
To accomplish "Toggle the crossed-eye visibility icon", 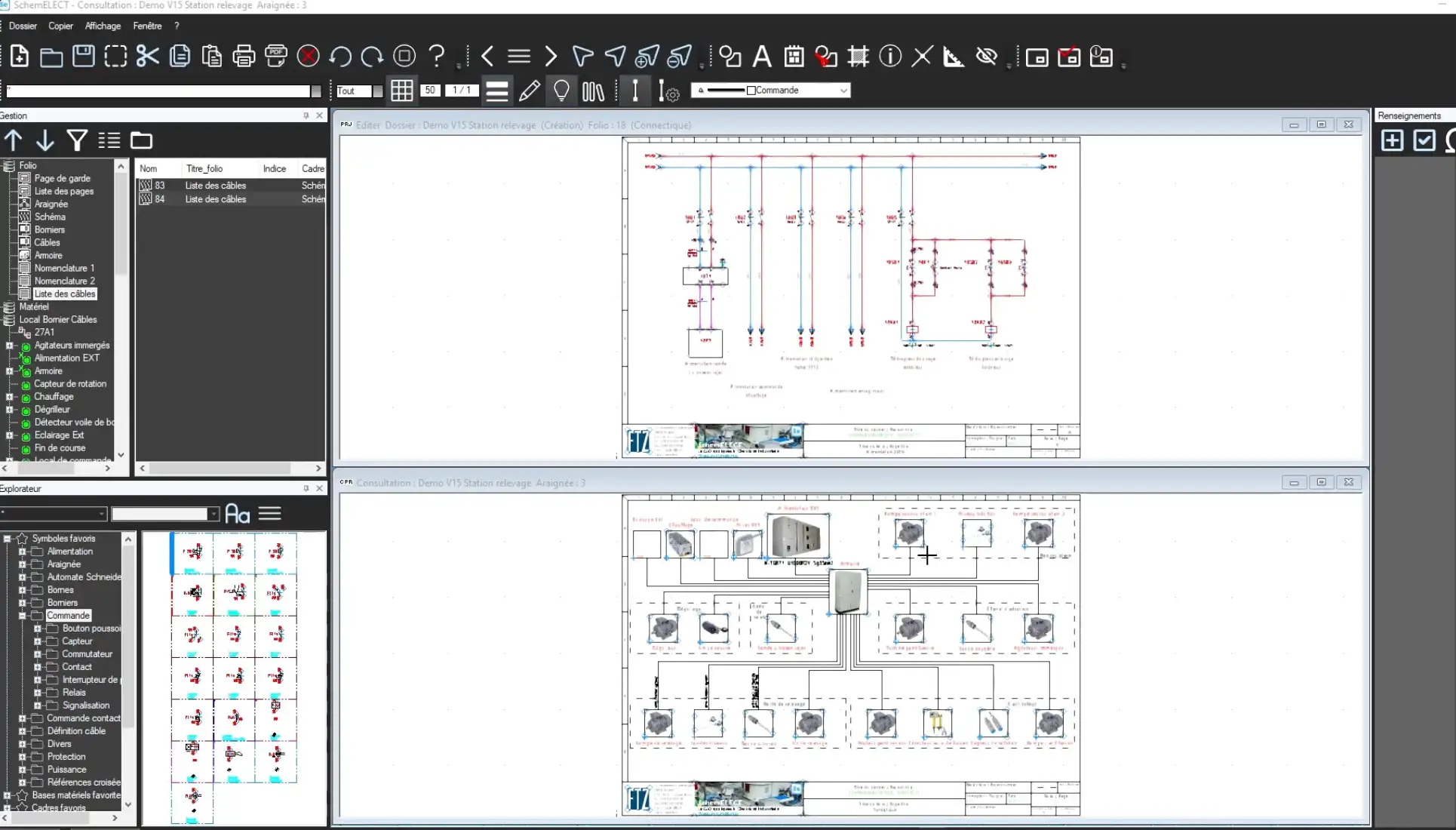I will coord(986,57).
